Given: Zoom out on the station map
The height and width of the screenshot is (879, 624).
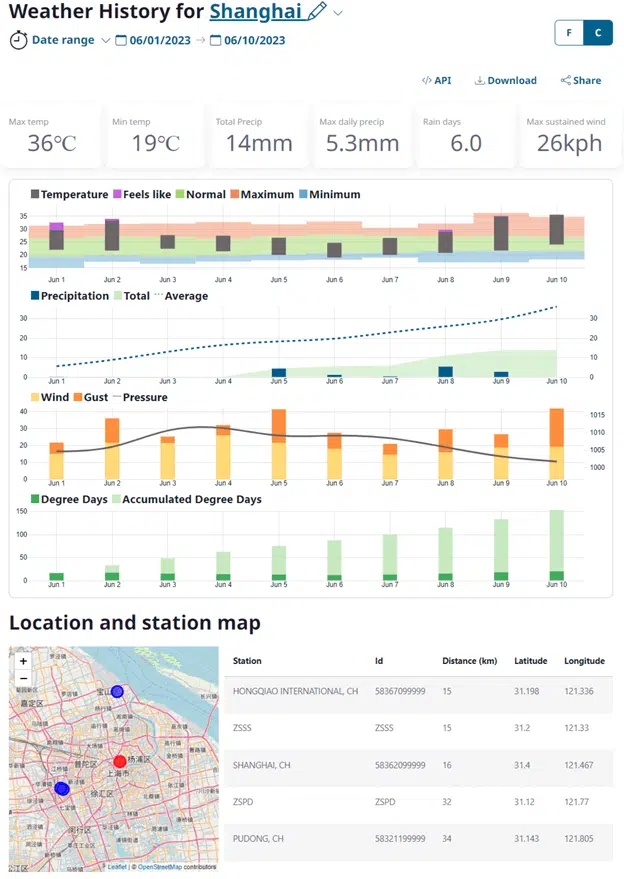Looking at the screenshot, I should [x=23, y=678].
